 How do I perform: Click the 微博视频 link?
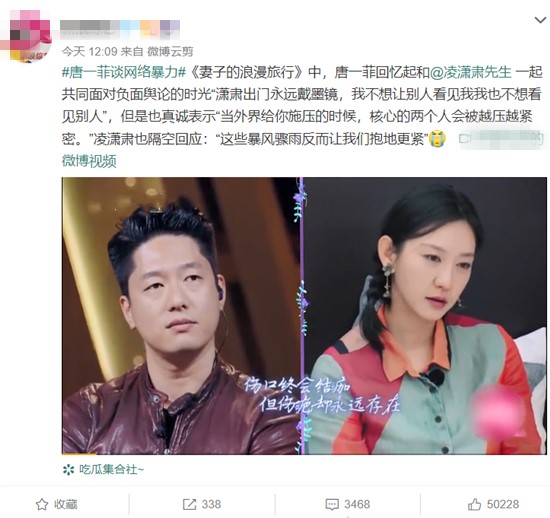click(89, 161)
